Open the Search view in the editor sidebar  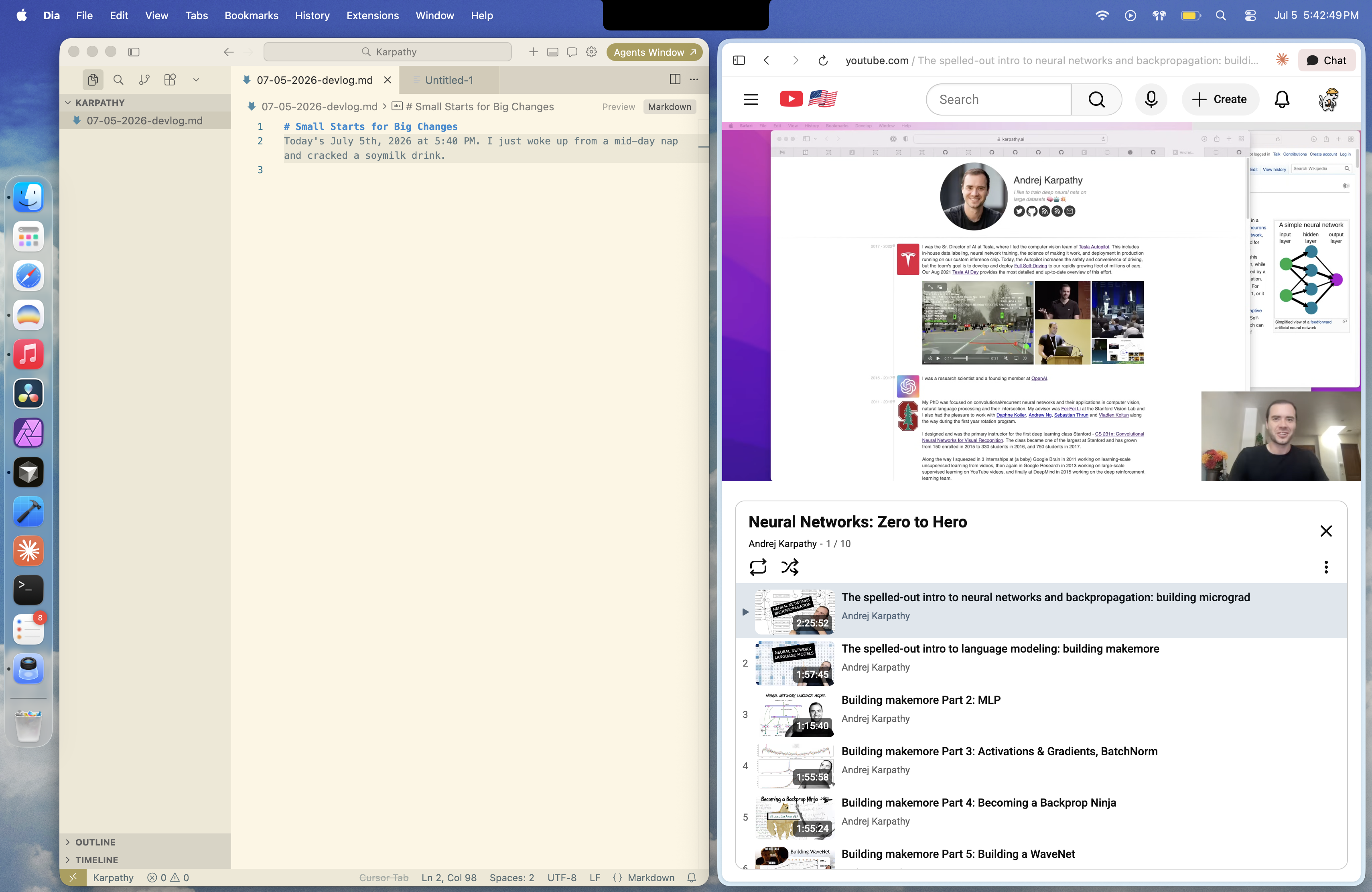point(118,79)
